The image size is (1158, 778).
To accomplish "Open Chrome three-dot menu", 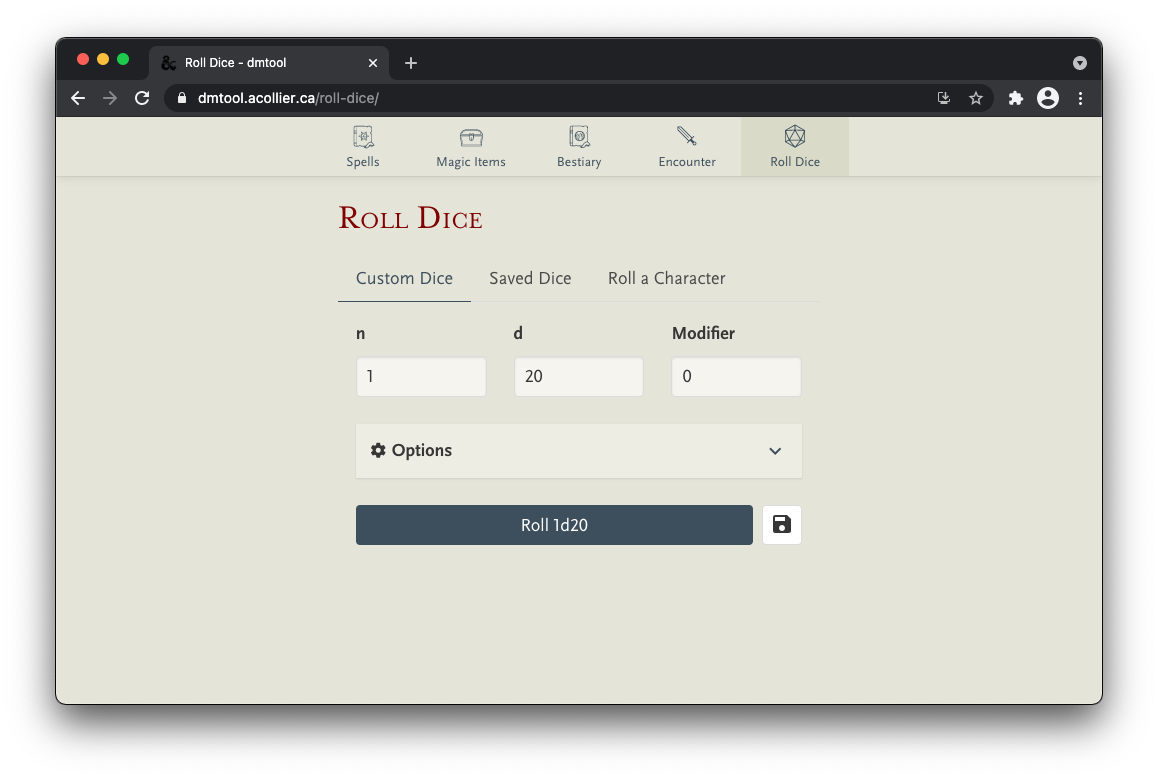I will click(1080, 98).
